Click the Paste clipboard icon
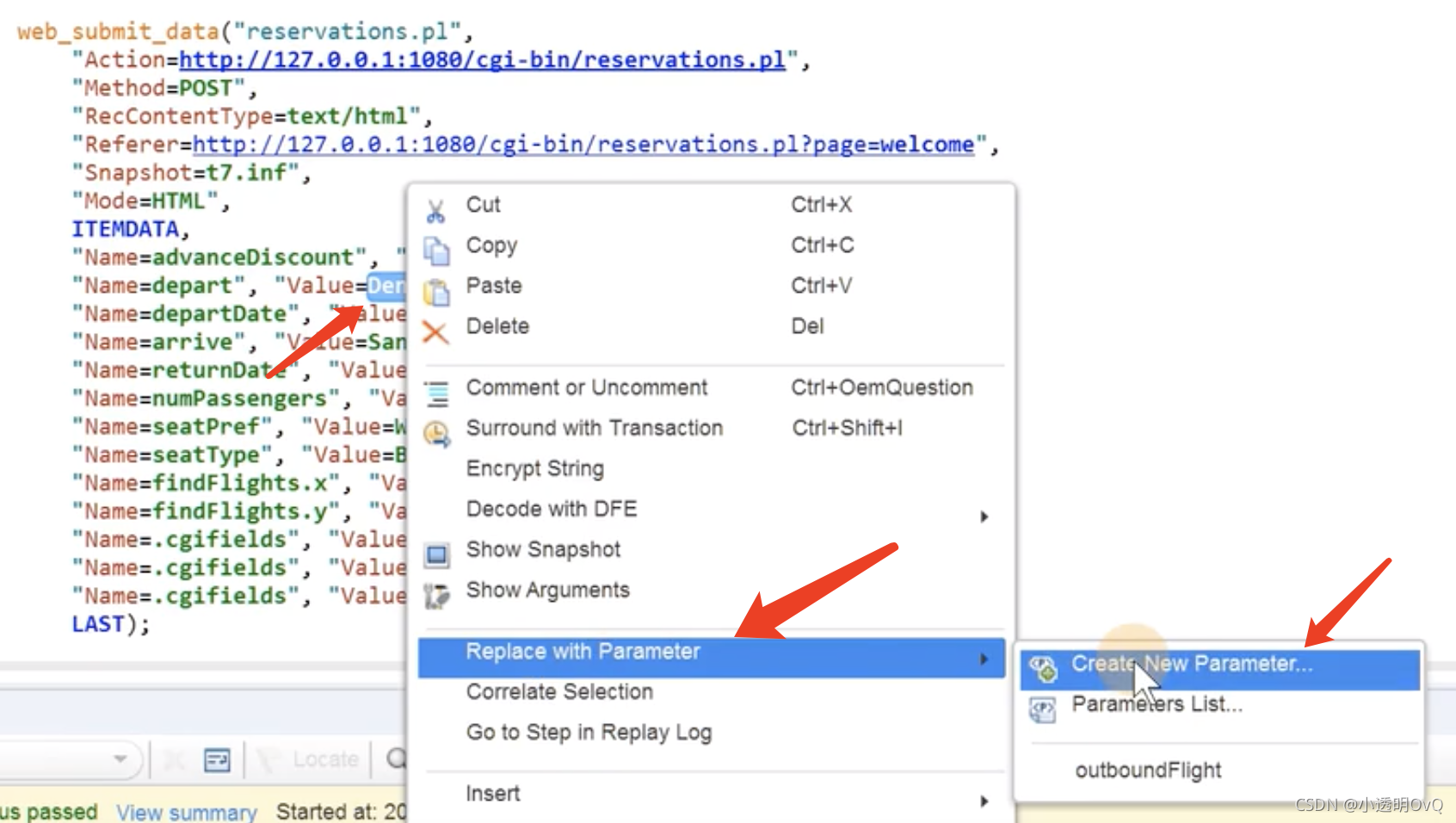 pyautogui.click(x=436, y=292)
